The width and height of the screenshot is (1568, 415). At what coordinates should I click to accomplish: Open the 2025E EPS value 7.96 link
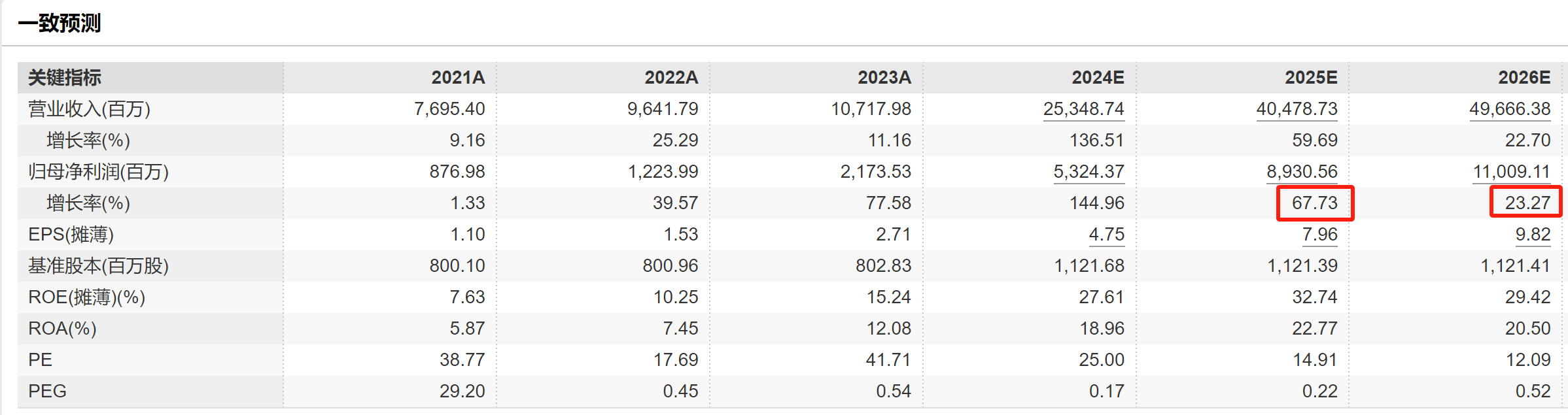[x=1319, y=235]
